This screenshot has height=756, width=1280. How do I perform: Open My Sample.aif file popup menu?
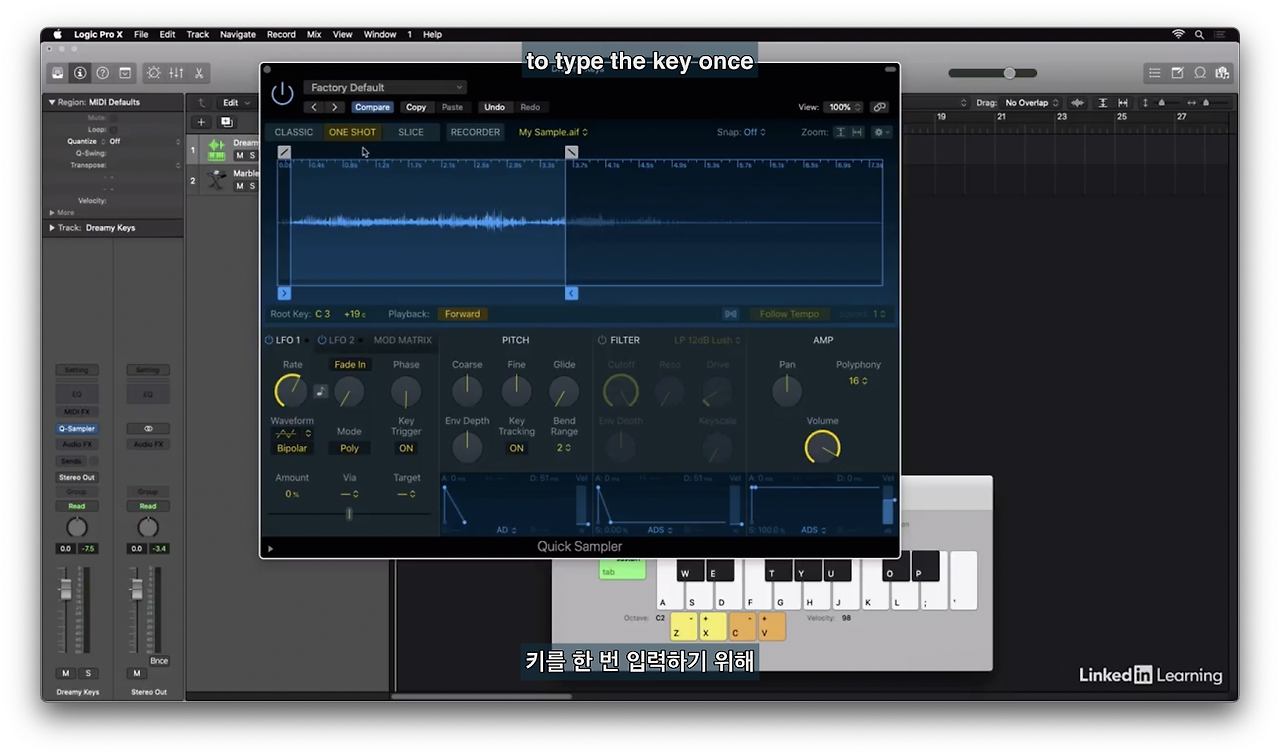coord(553,132)
